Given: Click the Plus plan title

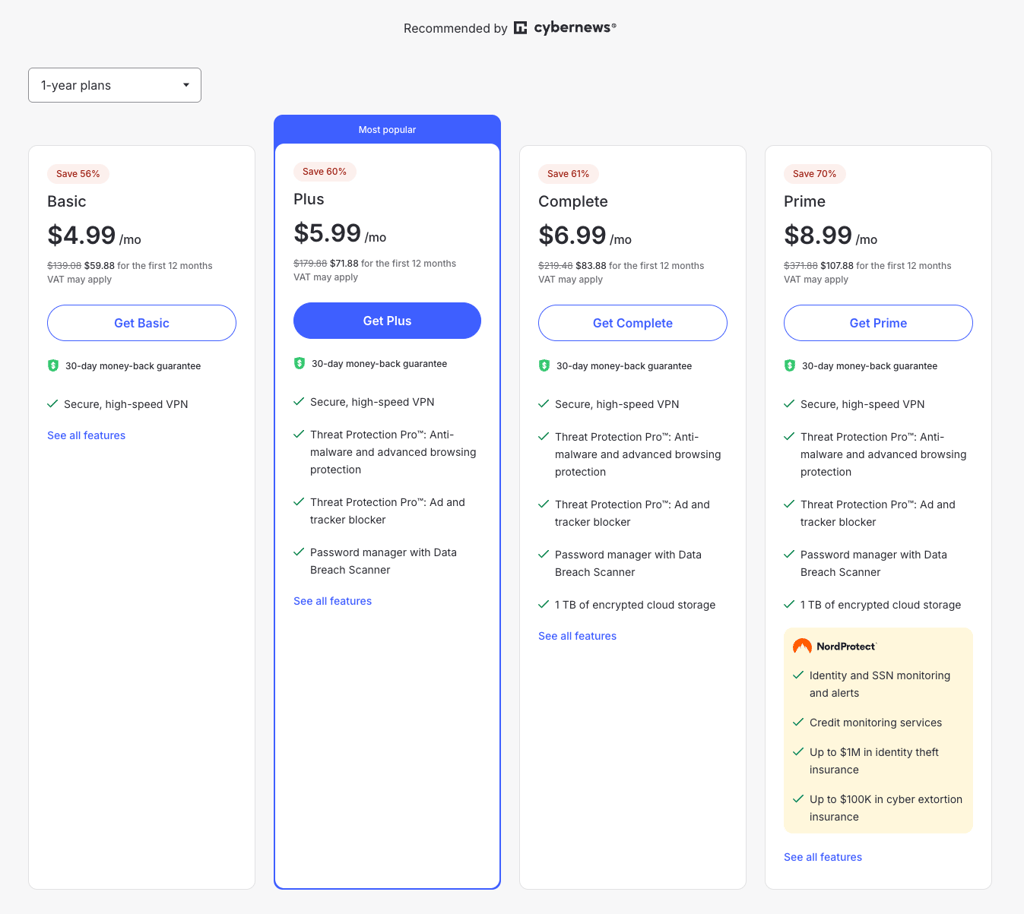Looking at the screenshot, I should pyautogui.click(x=309, y=199).
